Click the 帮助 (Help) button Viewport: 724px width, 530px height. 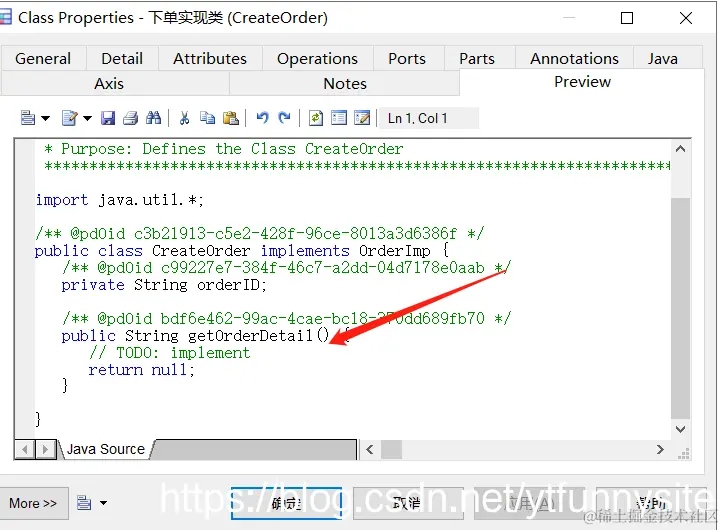[651, 503]
